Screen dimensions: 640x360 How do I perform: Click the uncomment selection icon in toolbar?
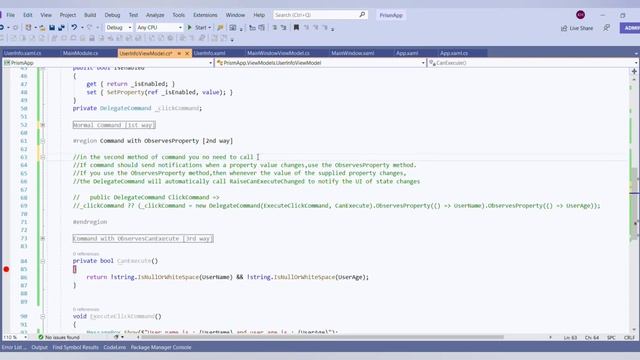(x=284, y=28)
